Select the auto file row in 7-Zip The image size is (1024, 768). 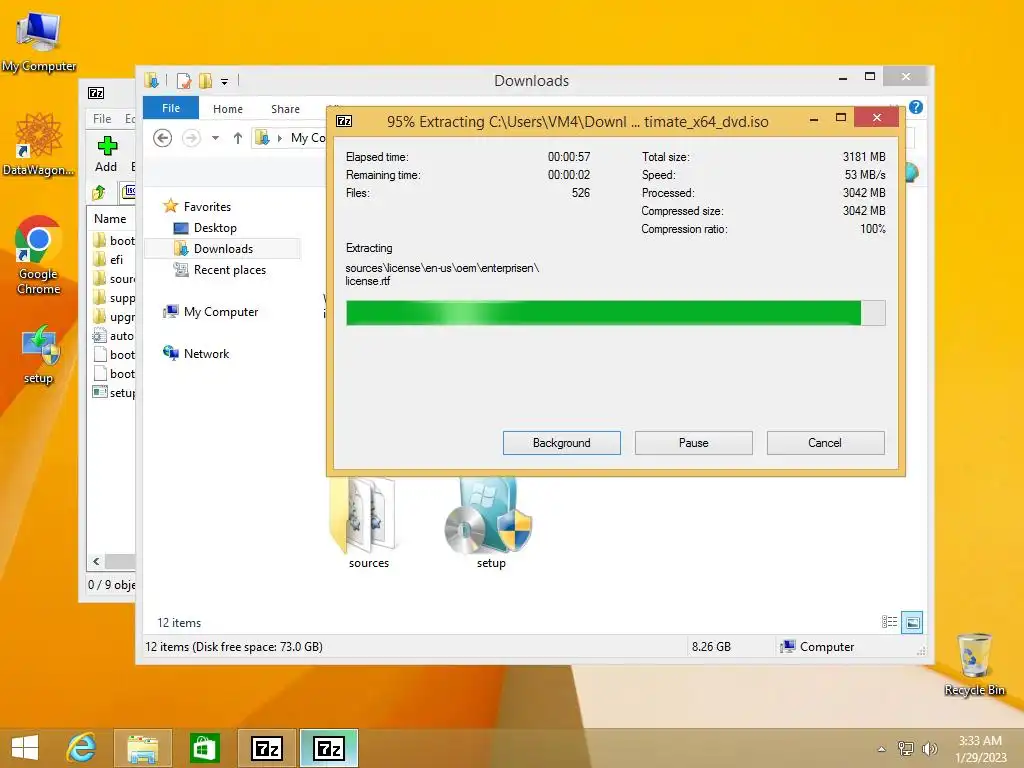[113, 336]
